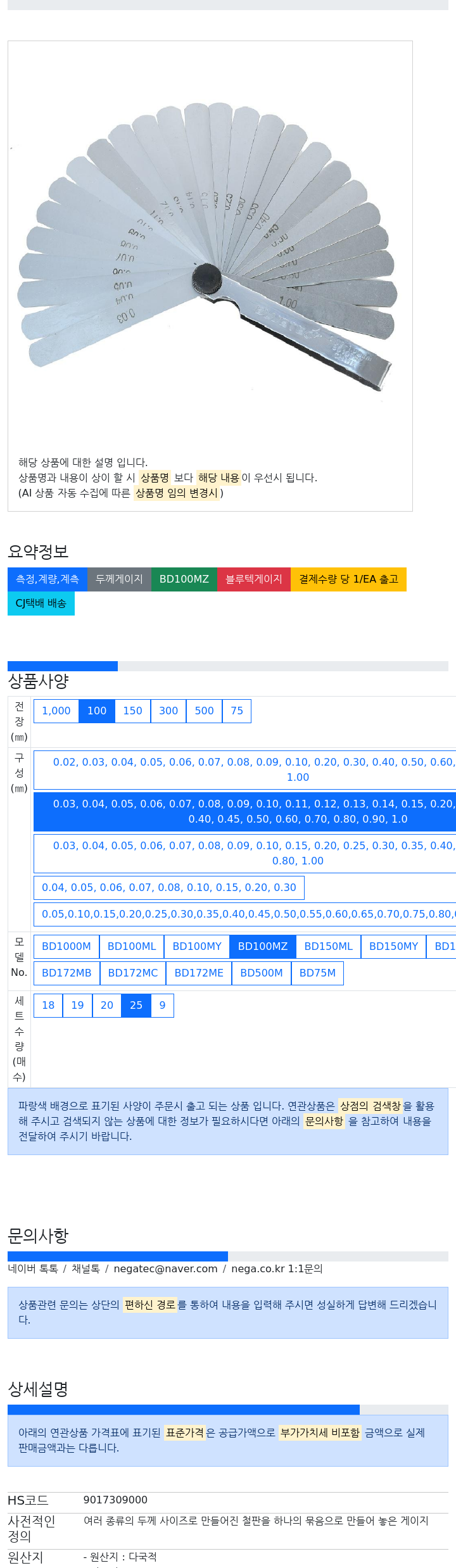Select model BD150ML
Screen dimensions: 456x1568
pyautogui.click(x=329, y=946)
